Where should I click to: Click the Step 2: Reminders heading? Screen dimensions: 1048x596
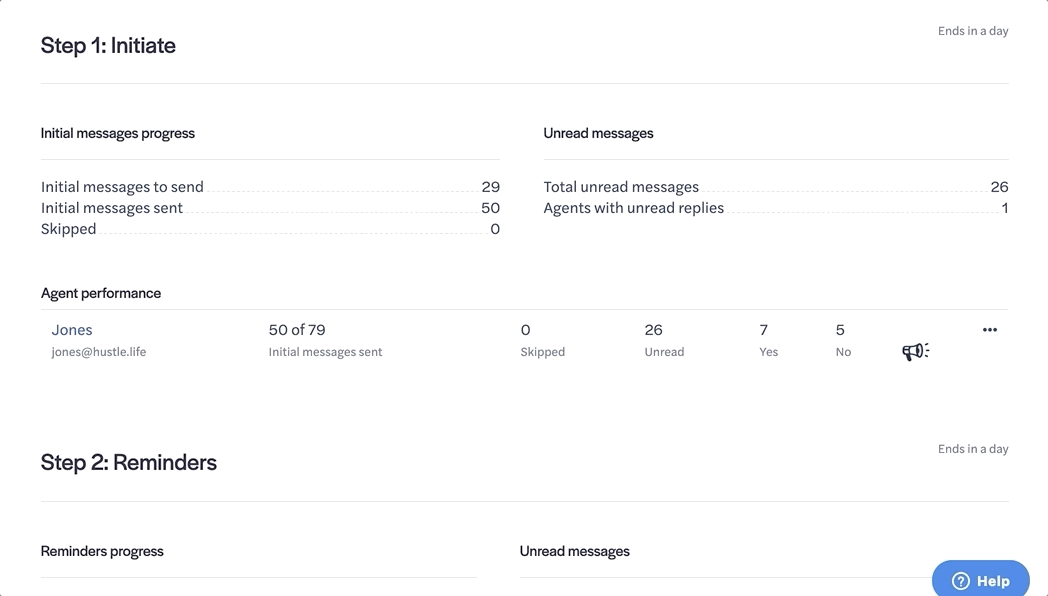[129, 463]
